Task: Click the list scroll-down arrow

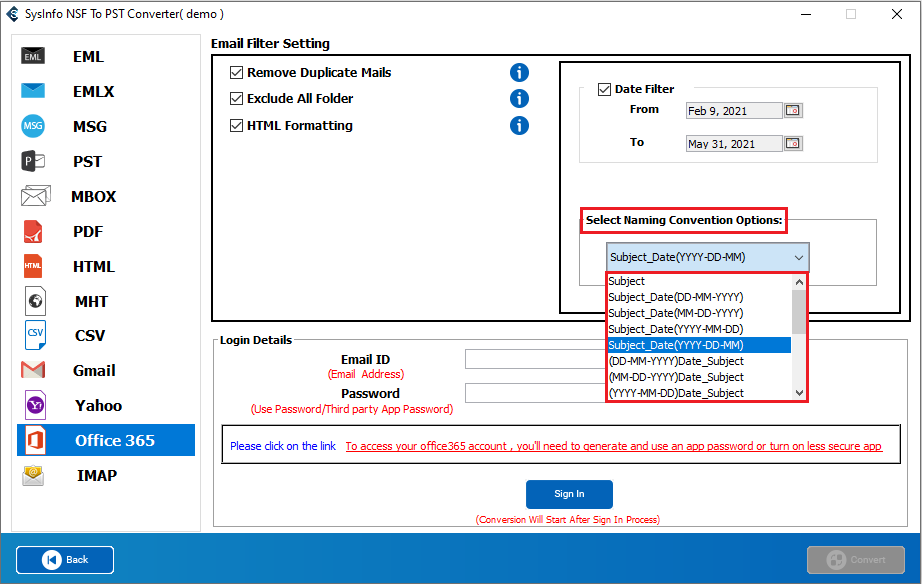Action: (x=799, y=393)
